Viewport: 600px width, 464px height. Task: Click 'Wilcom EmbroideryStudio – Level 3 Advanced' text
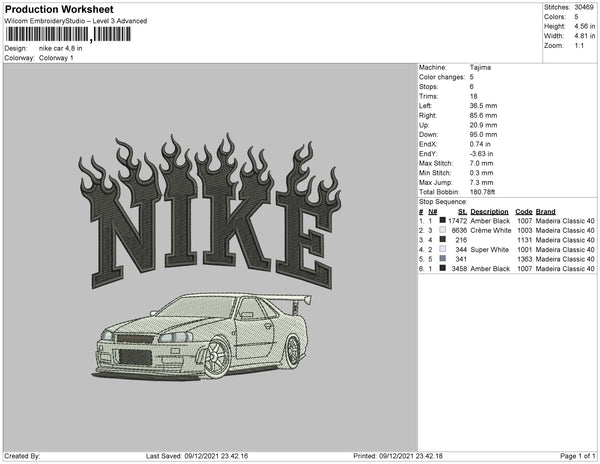pos(76,21)
